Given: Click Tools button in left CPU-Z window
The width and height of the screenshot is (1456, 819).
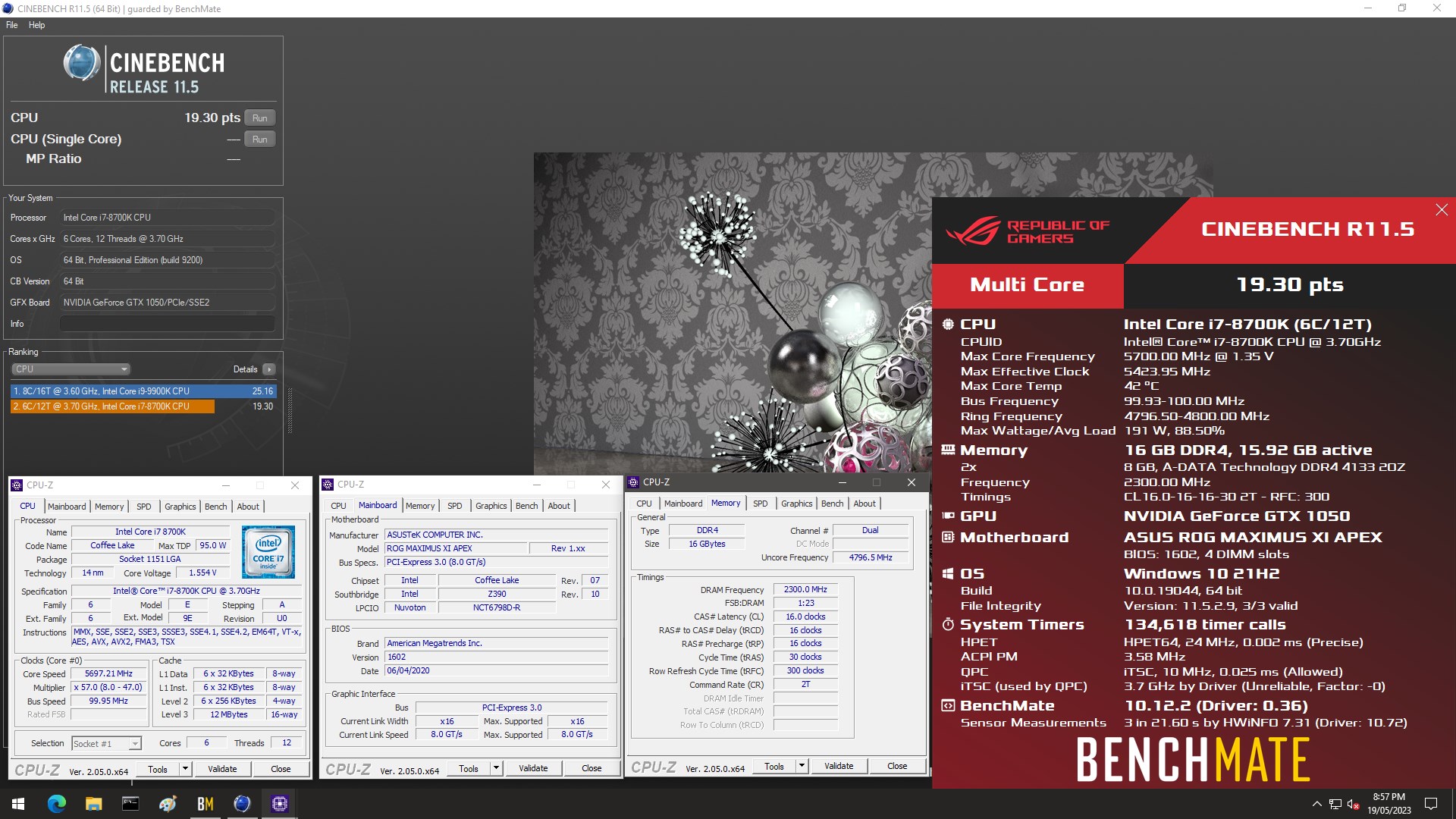Looking at the screenshot, I should tap(158, 769).
